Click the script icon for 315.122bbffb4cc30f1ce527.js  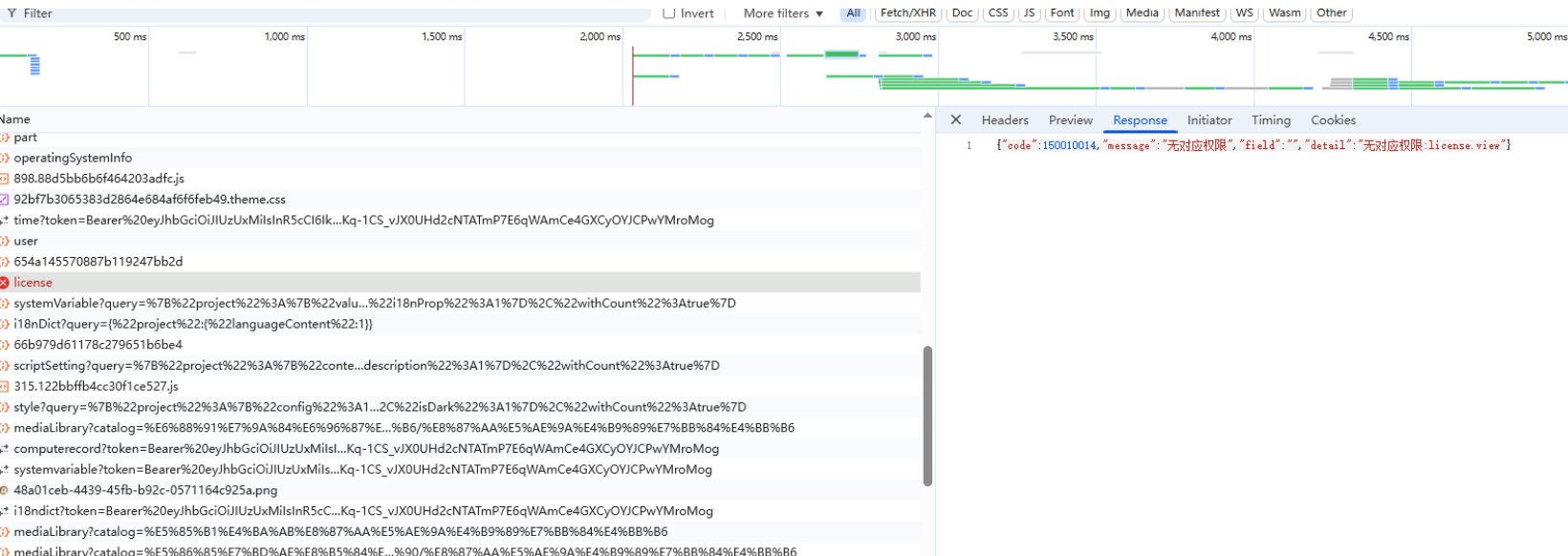[4, 387]
